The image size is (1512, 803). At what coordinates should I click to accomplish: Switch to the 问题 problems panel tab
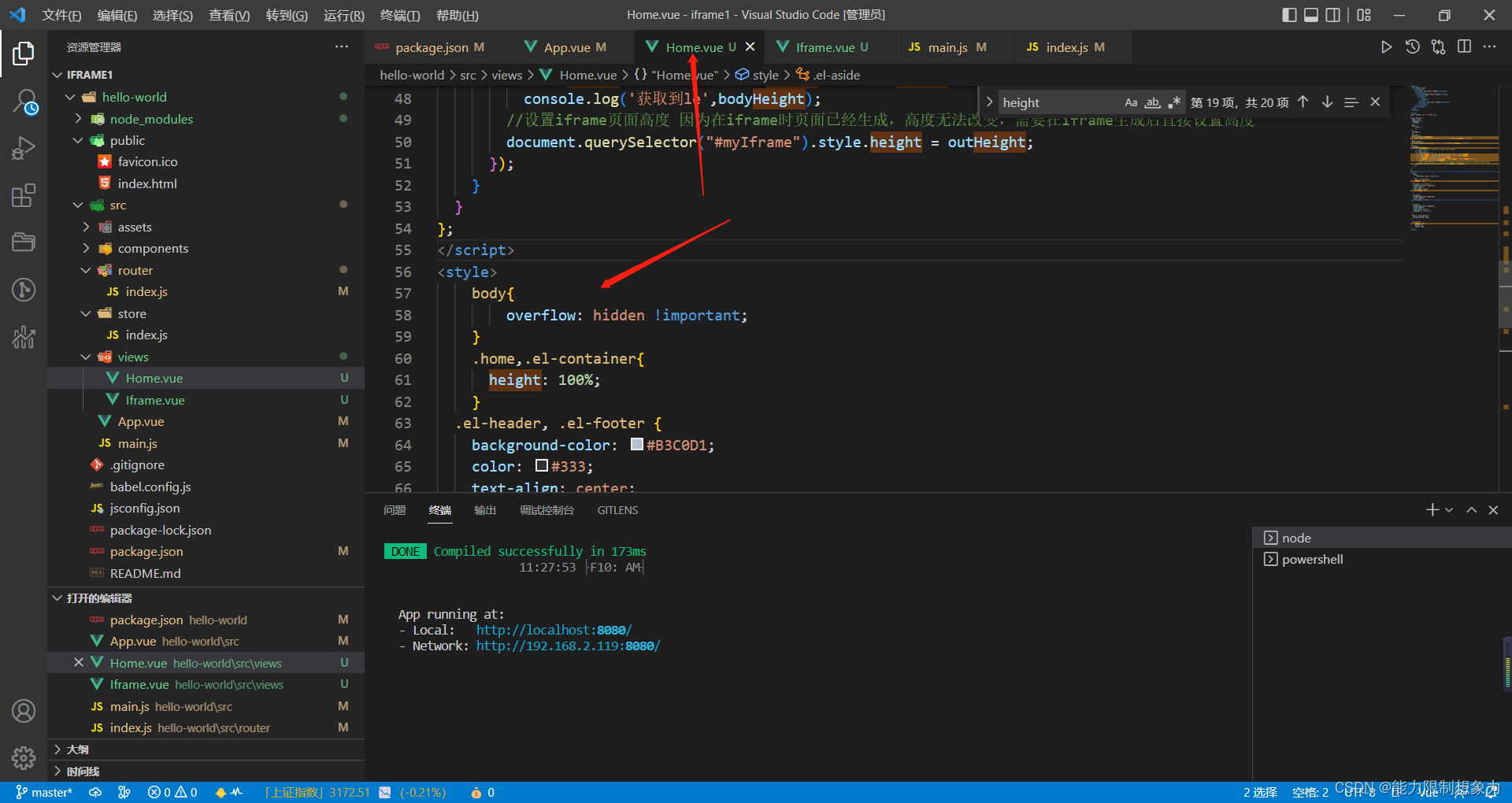coord(395,510)
